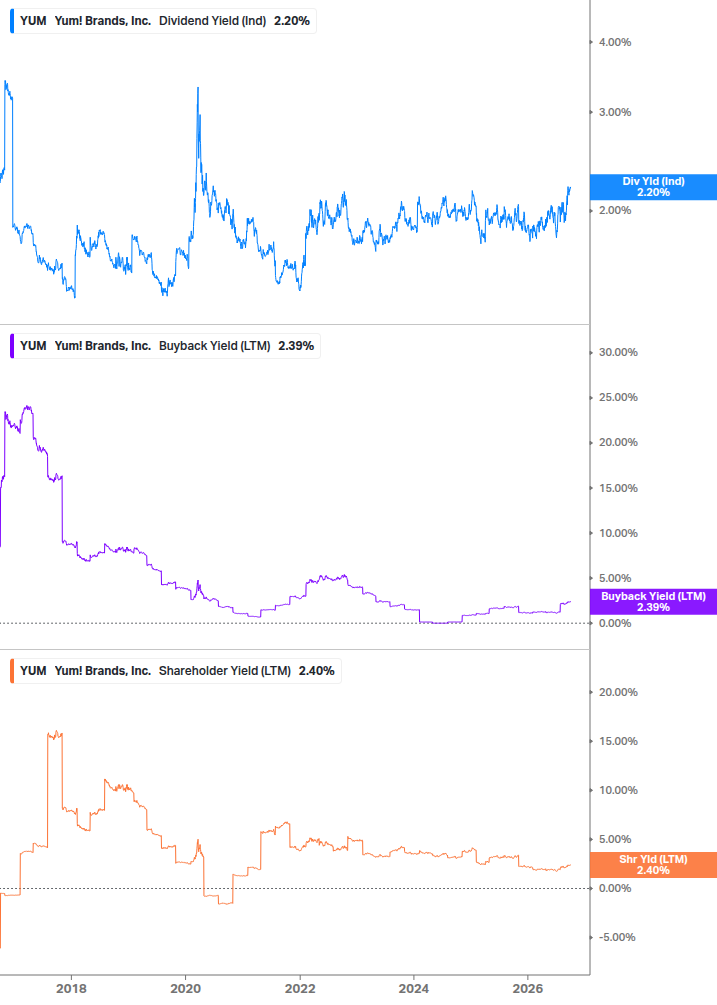Image resolution: width=717 pixels, height=1005 pixels.
Task: Click the 3.00% tick on dividend yield axis
Action: coord(614,112)
